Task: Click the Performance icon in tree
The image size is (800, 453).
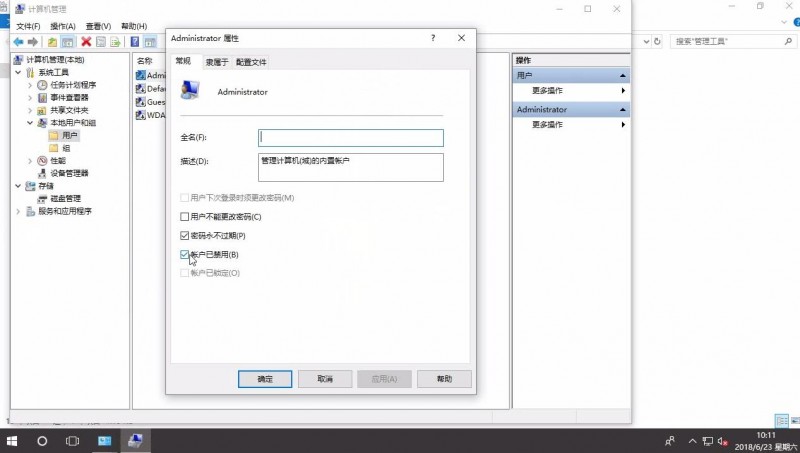Action: [x=42, y=161]
